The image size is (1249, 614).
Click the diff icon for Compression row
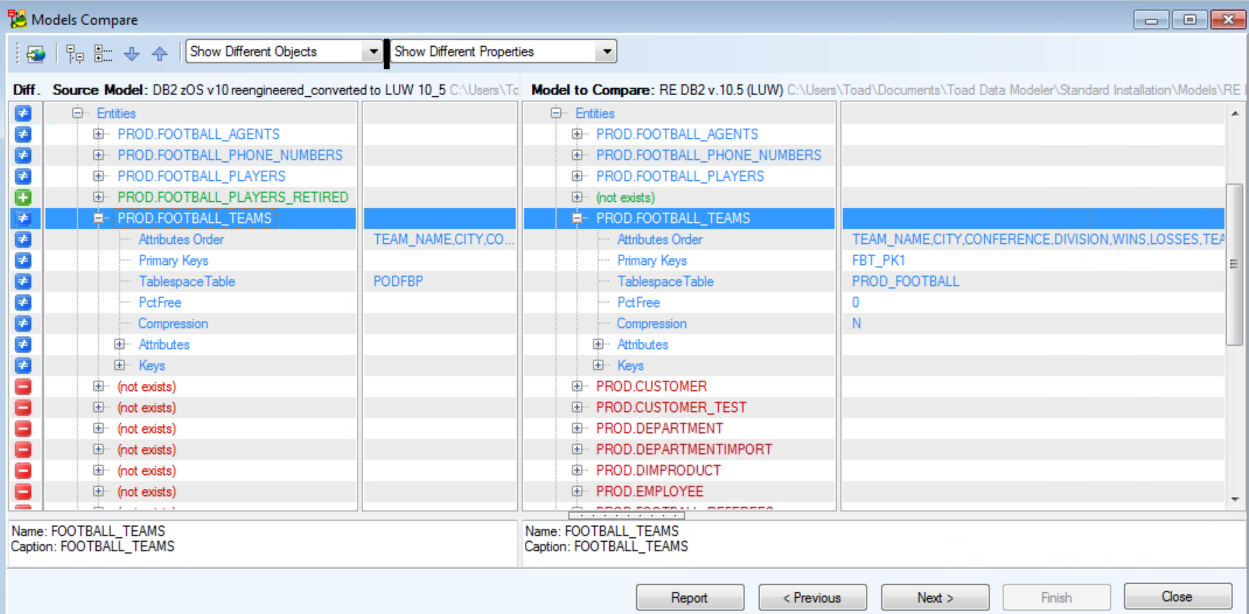pos(23,323)
